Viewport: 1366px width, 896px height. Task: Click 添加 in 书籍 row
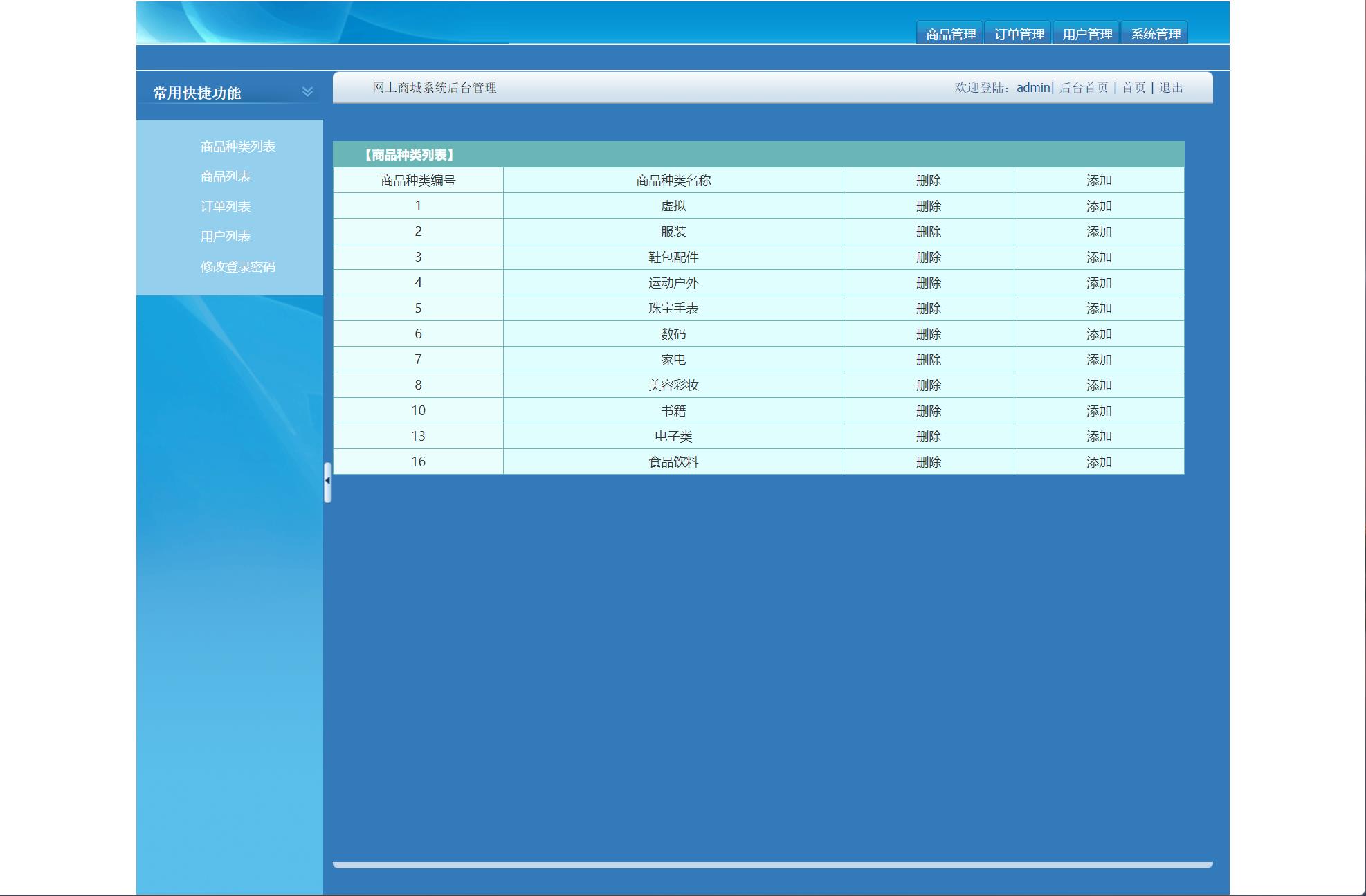tap(1098, 411)
